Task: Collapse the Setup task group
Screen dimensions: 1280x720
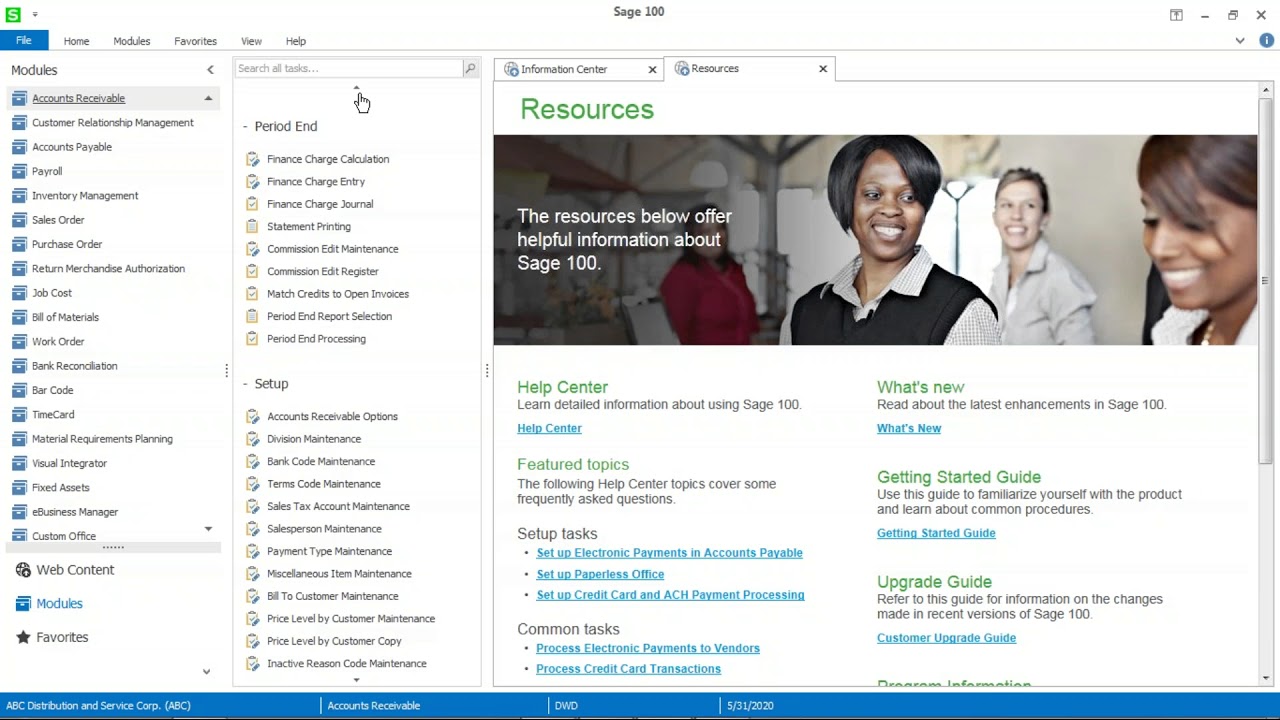Action: tap(245, 384)
